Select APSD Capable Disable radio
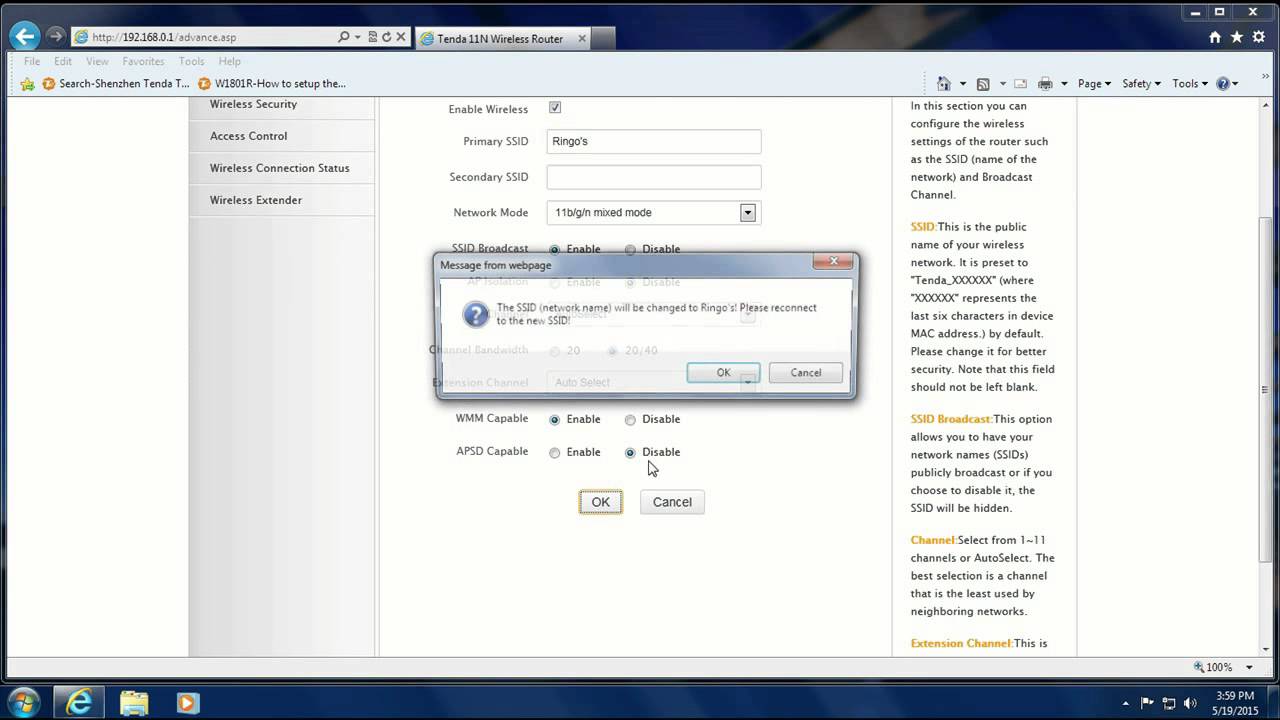 (x=630, y=453)
